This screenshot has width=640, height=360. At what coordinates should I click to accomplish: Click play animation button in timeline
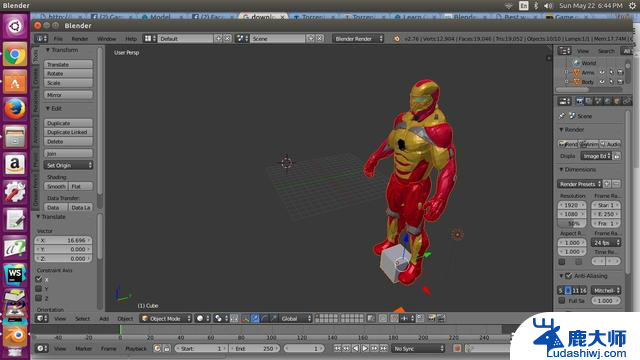pyautogui.click(x=365, y=348)
